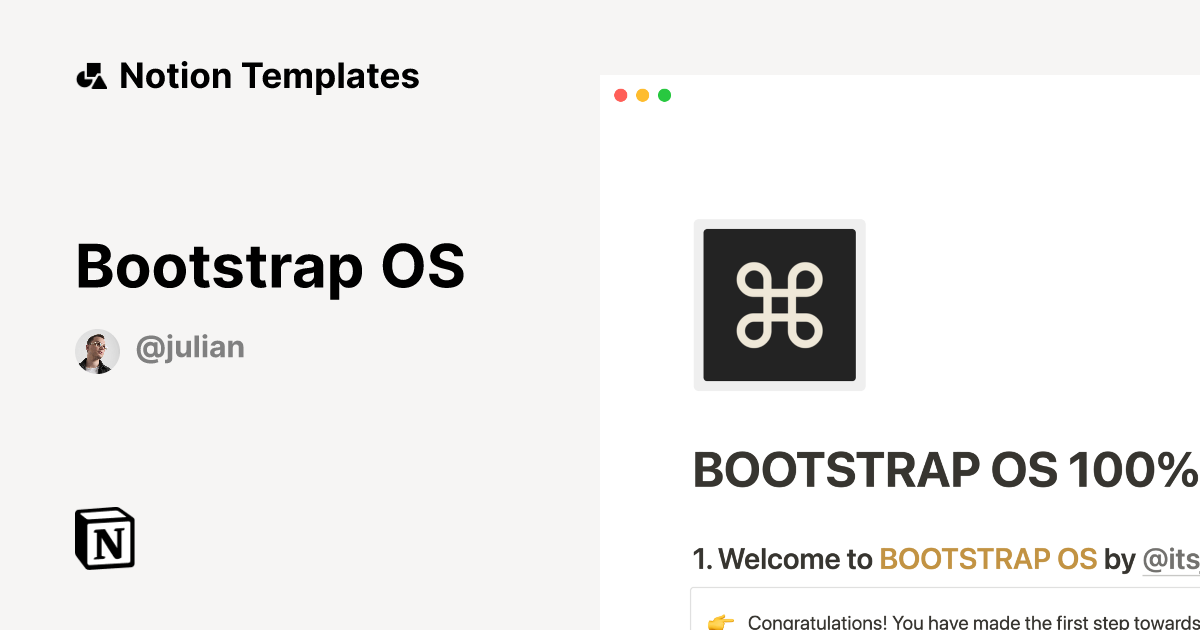The height and width of the screenshot is (630, 1200).
Task: Click the gold "BOOTSTRAP OS" highlighted text
Action: click(988, 559)
